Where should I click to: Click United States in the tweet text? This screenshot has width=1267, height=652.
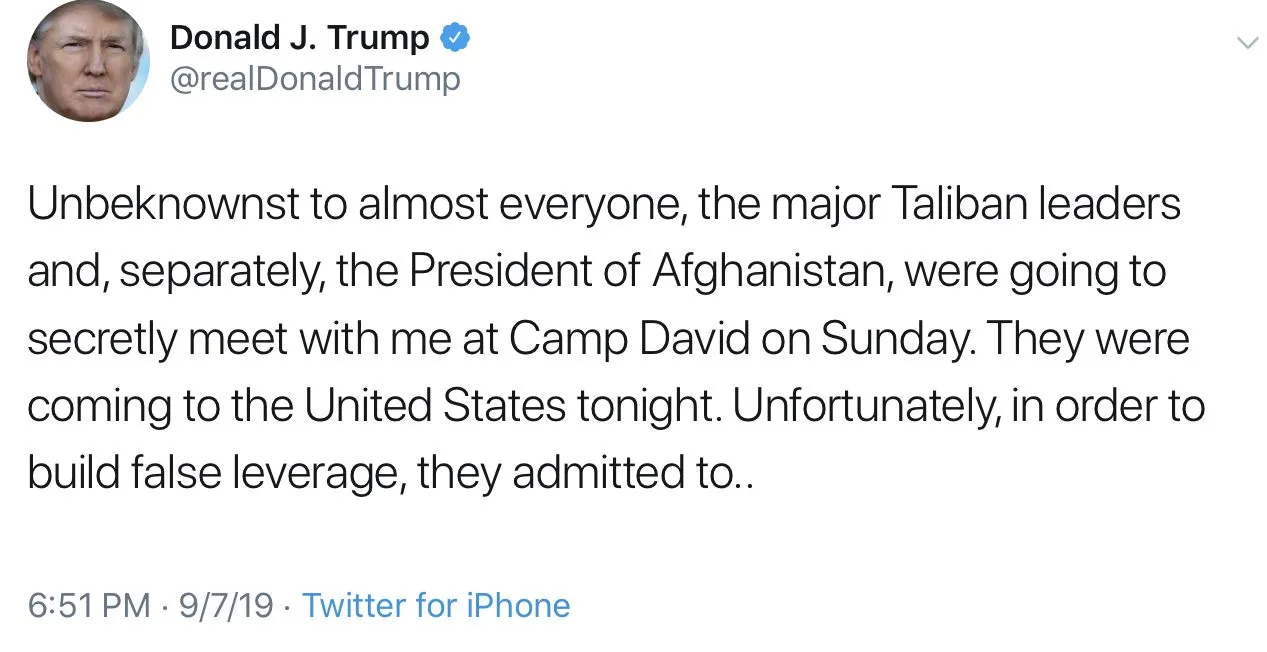[x=434, y=406]
